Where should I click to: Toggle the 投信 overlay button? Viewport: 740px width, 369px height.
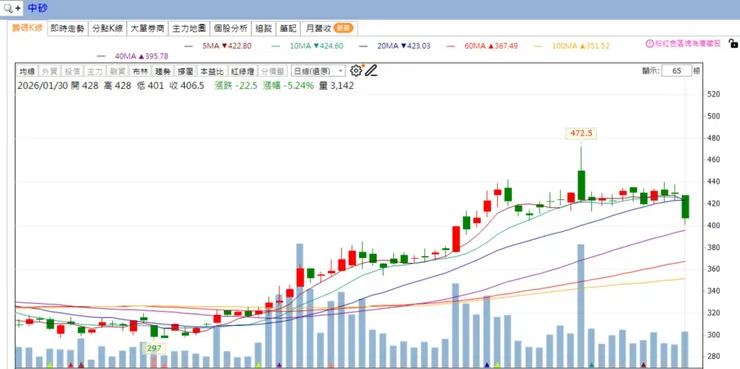click(x=72, y=72)
